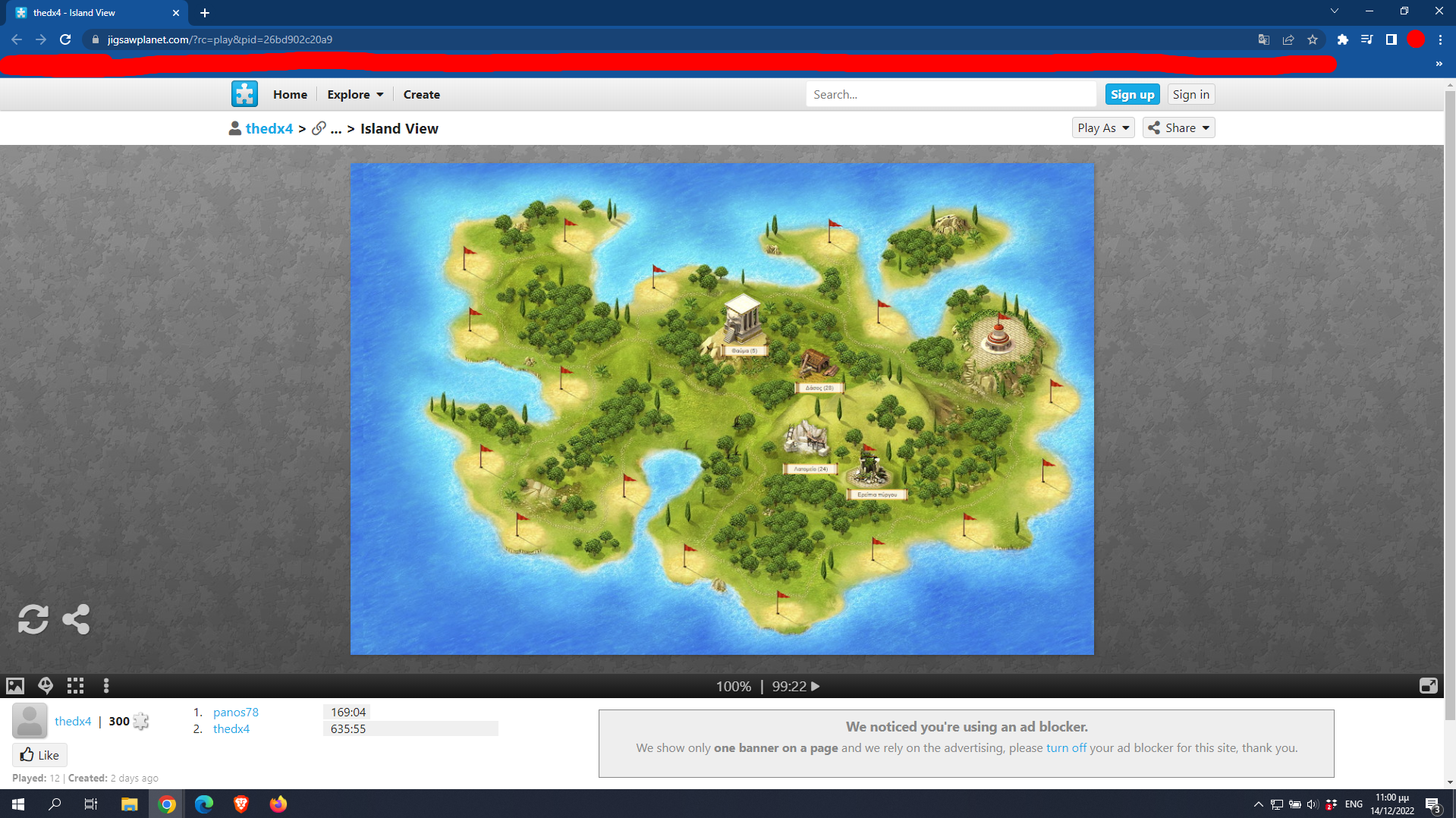
Task: Go to the Home menu item
Action: pos(290,94)
